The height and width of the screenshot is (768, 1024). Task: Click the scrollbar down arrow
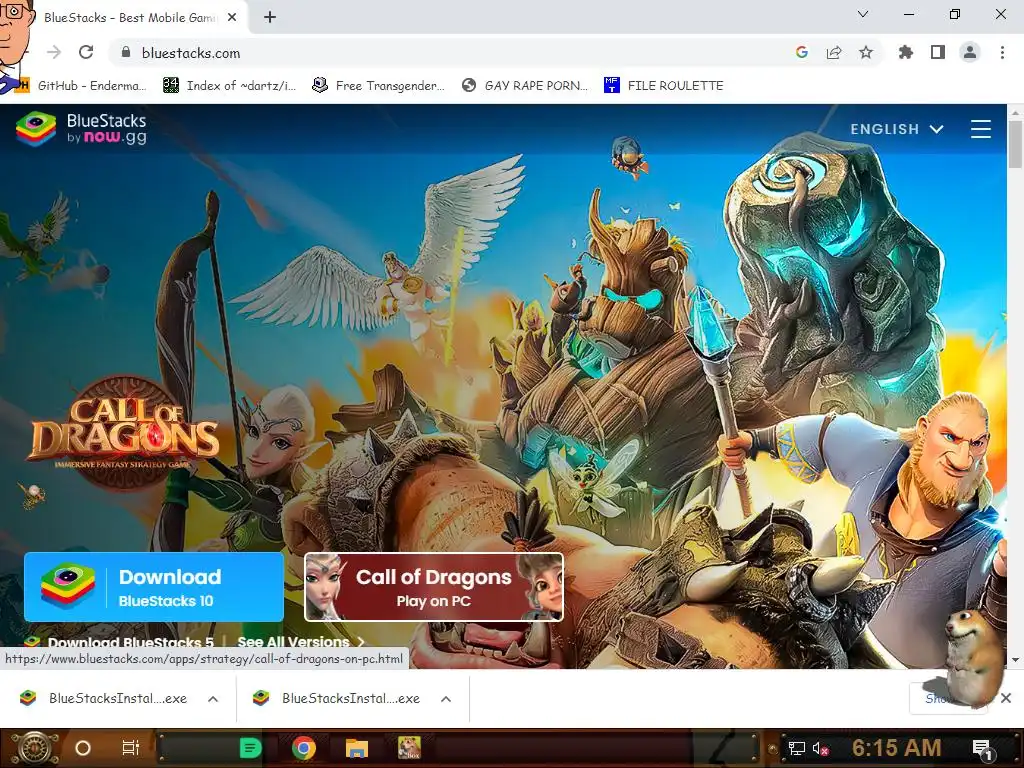click(1015, 660)
